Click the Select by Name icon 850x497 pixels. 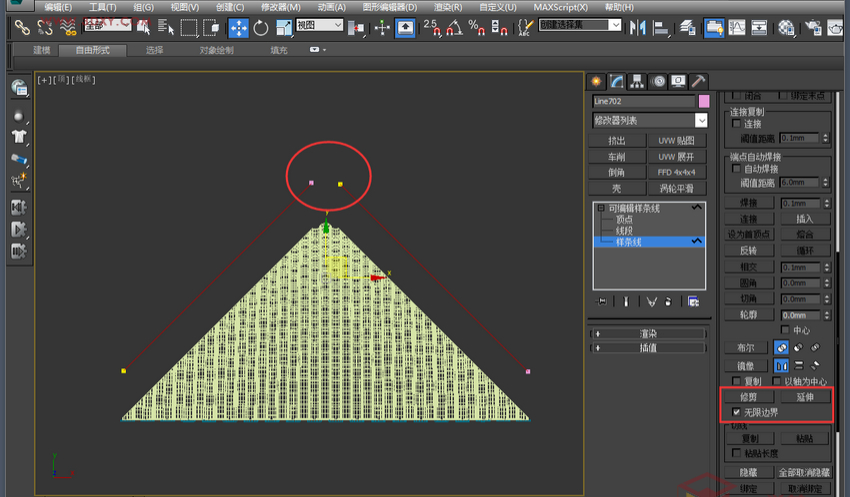(x=166, y=27)
